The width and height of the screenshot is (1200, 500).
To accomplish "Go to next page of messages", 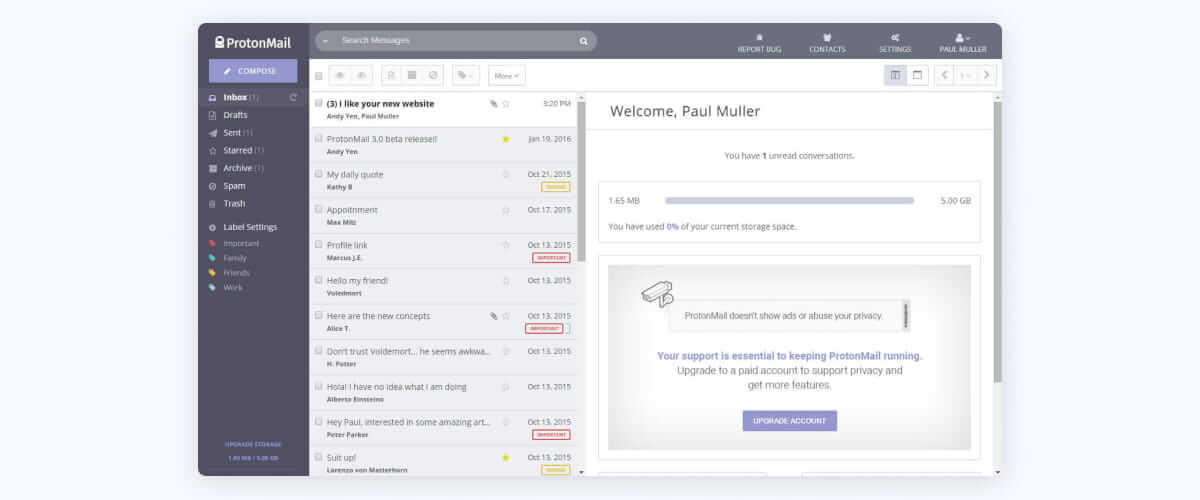I will tap(987, 75).
